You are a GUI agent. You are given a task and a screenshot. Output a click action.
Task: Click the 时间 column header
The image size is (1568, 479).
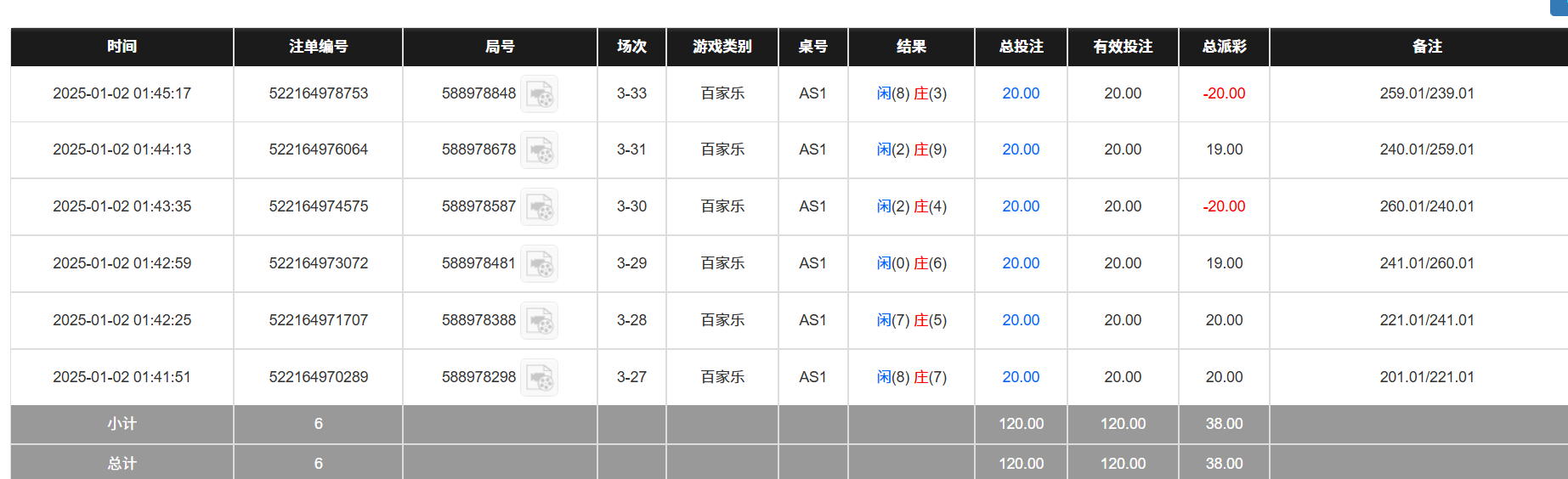pos(122,47)
